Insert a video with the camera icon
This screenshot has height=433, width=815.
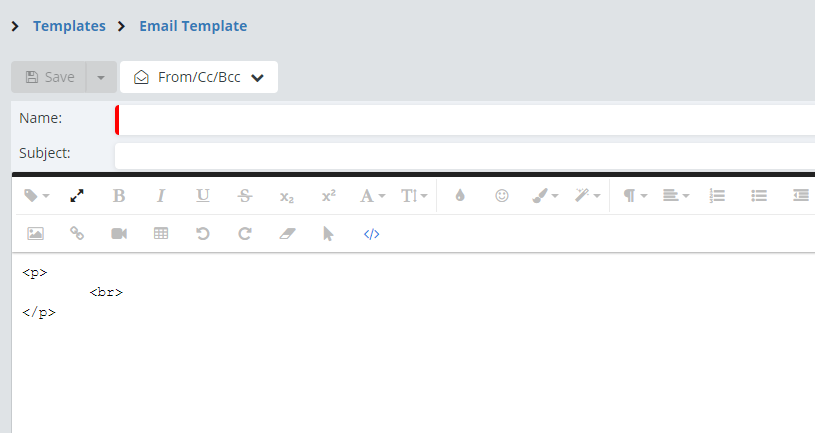tap(119, 234)
